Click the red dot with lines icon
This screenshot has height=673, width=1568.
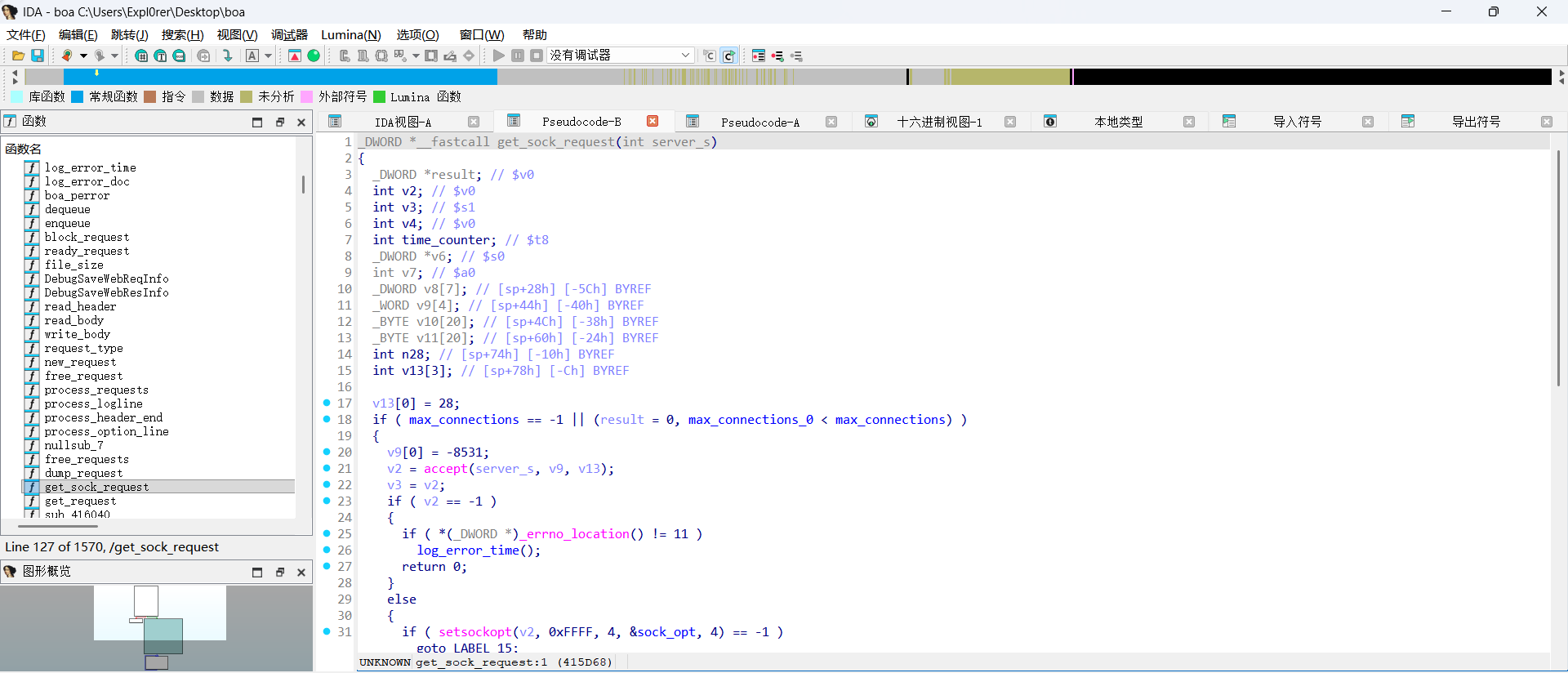point(777,56)
